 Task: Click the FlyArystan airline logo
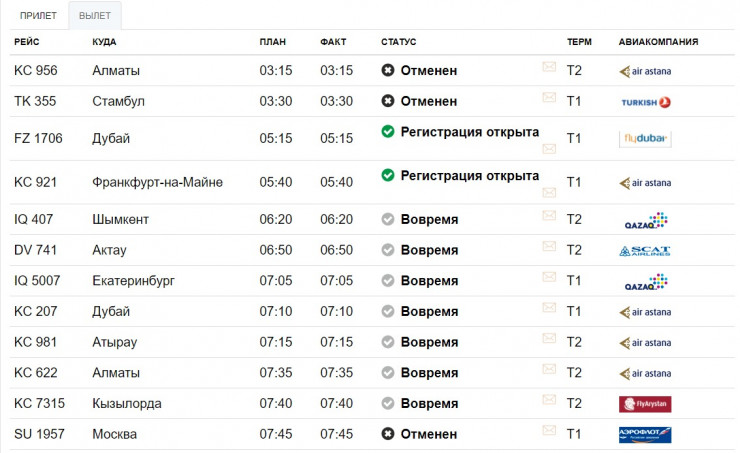click(645, 404)
